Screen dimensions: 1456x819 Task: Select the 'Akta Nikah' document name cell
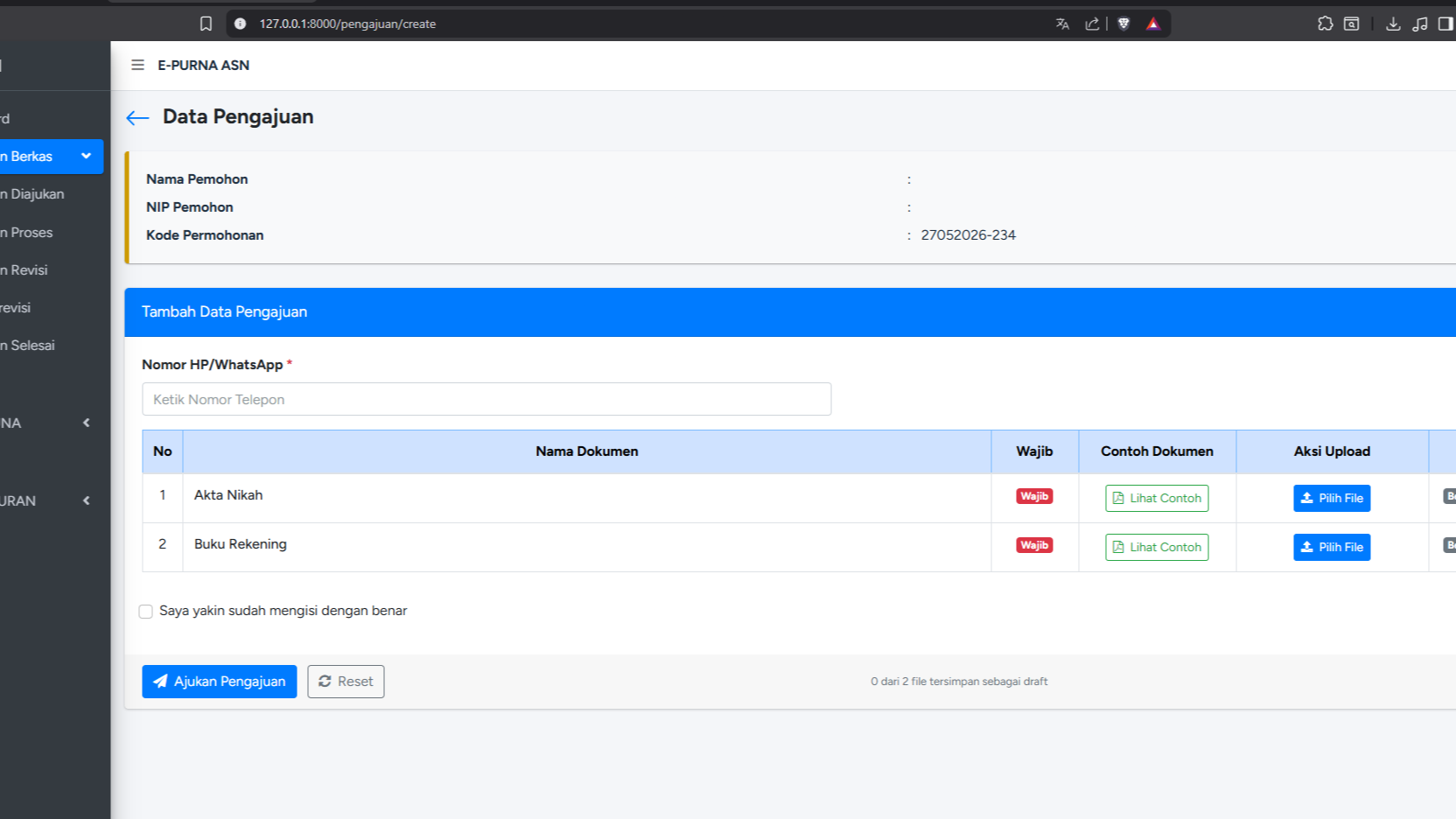[x=587, y=498]
